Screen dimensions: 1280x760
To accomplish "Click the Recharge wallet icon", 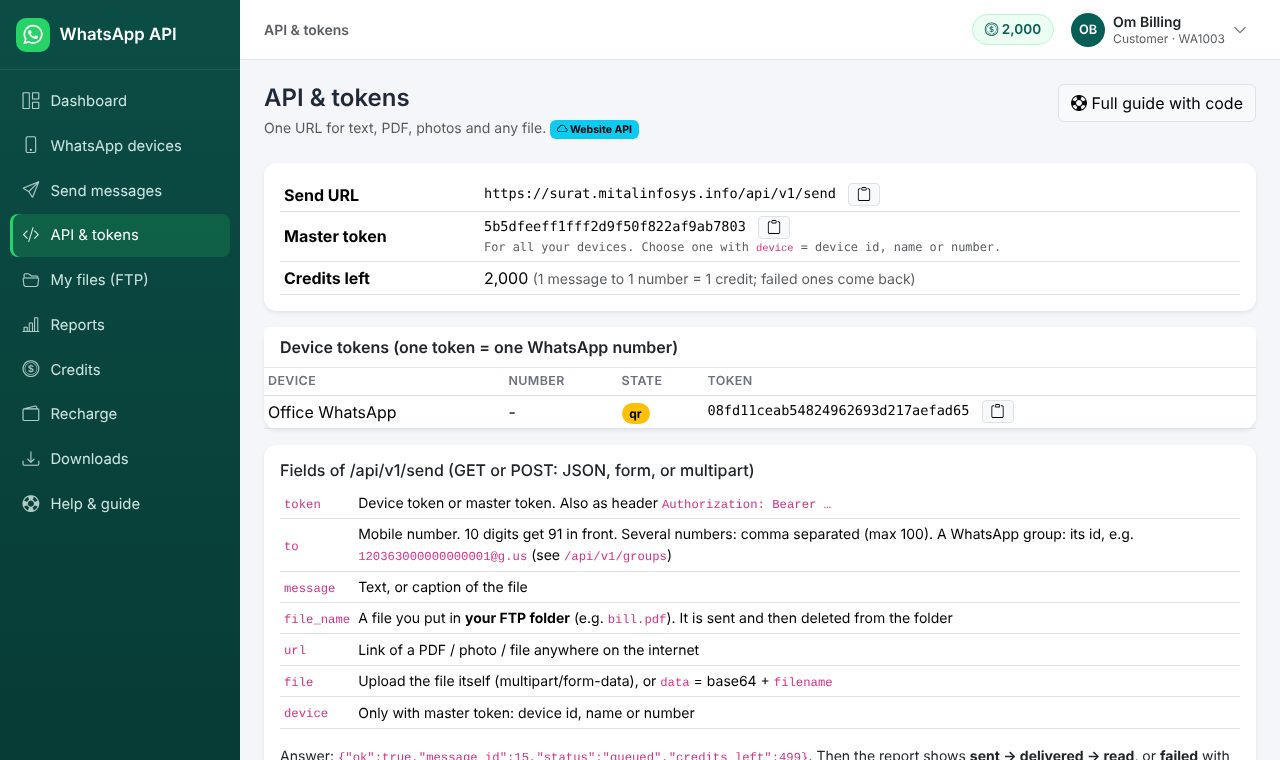I will point(31,414).
